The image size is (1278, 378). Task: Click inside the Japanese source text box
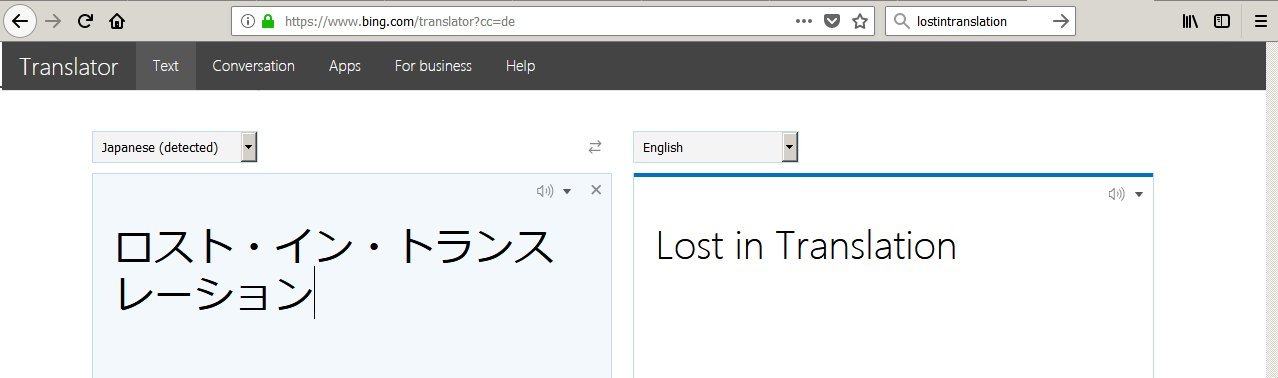pyautogui.click(x=352, y=276)
